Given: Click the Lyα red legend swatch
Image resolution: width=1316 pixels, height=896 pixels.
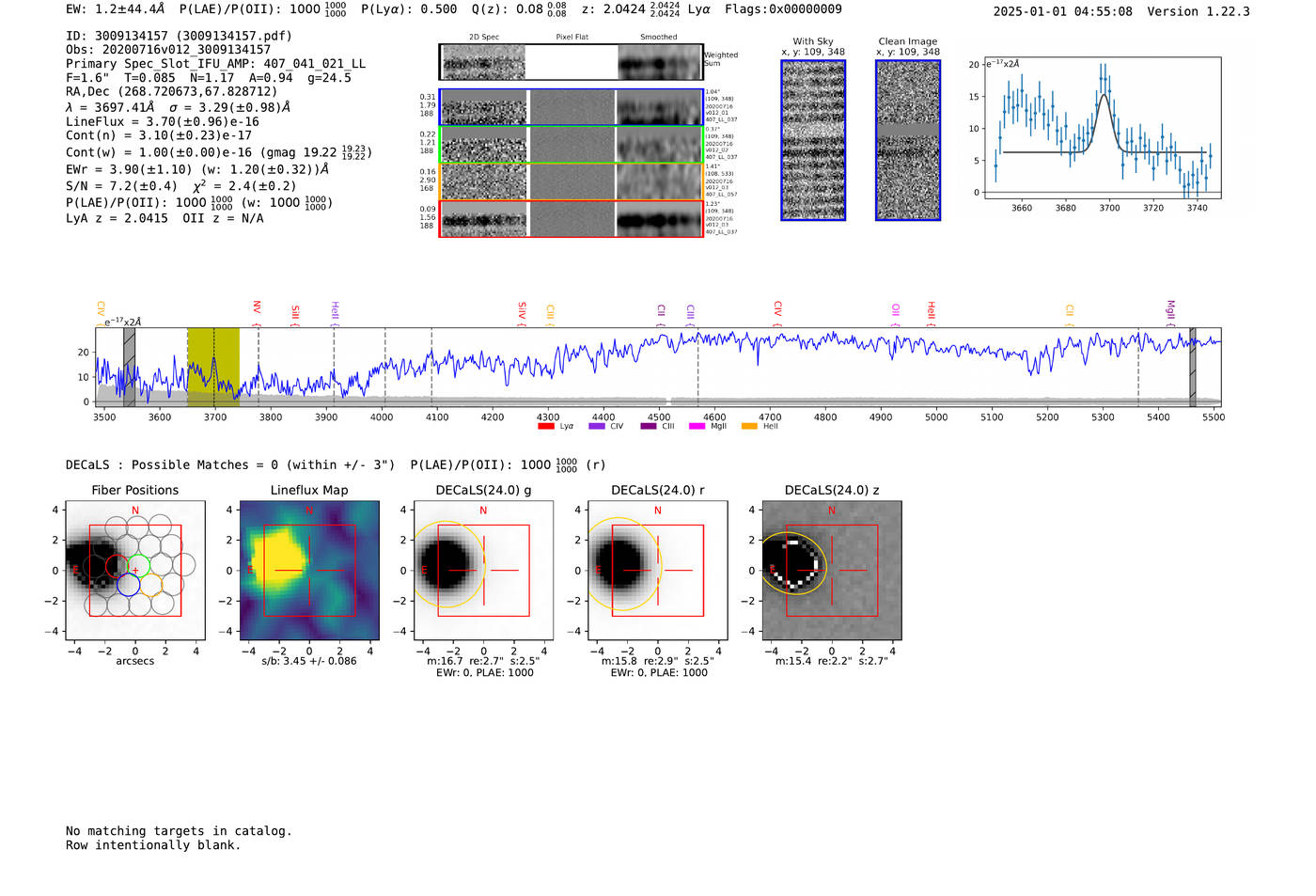Looking at the screenshot, I should click(545, 427).
